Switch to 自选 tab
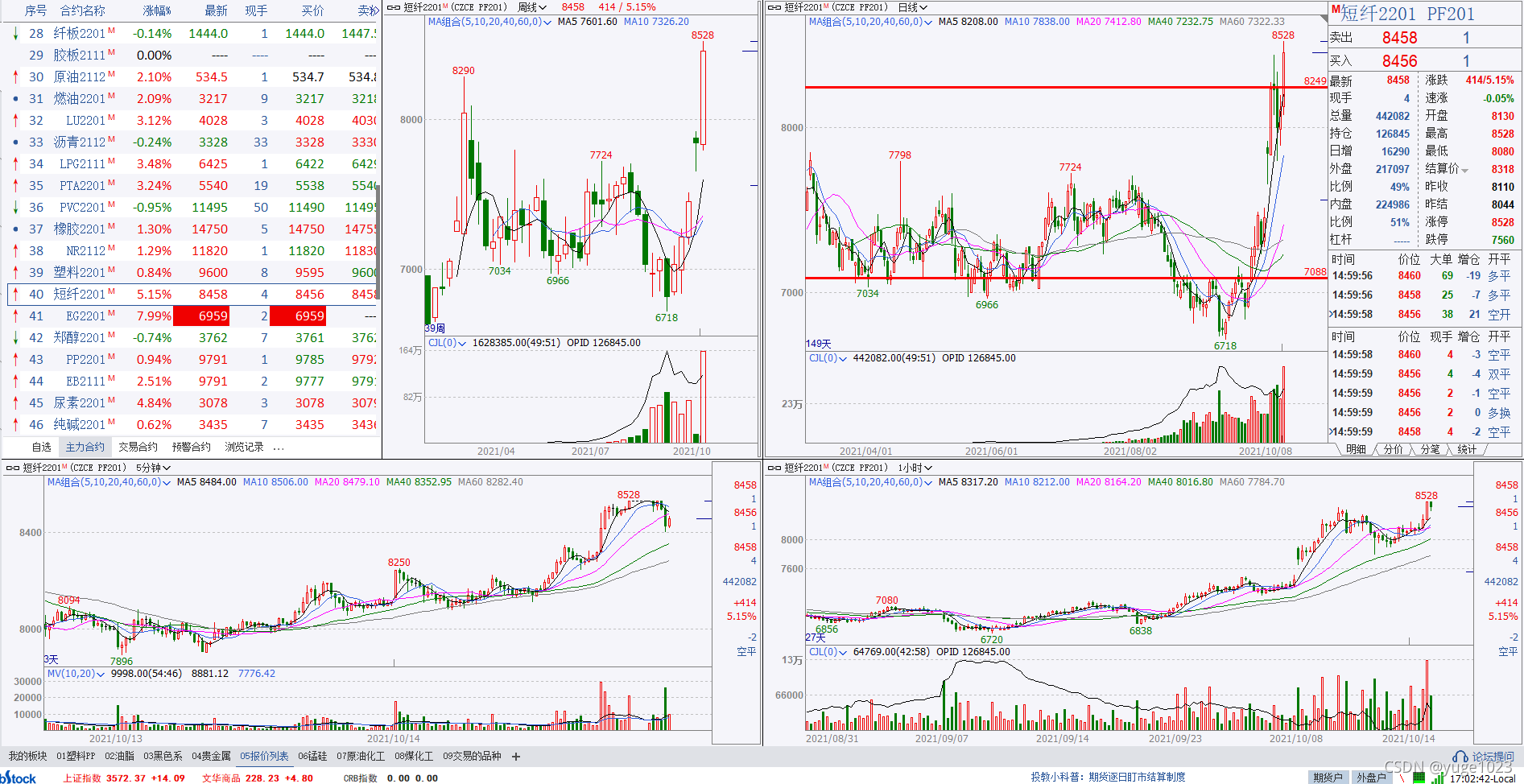Viewport: 1524px width, 784px height. [x=42, y=448]
